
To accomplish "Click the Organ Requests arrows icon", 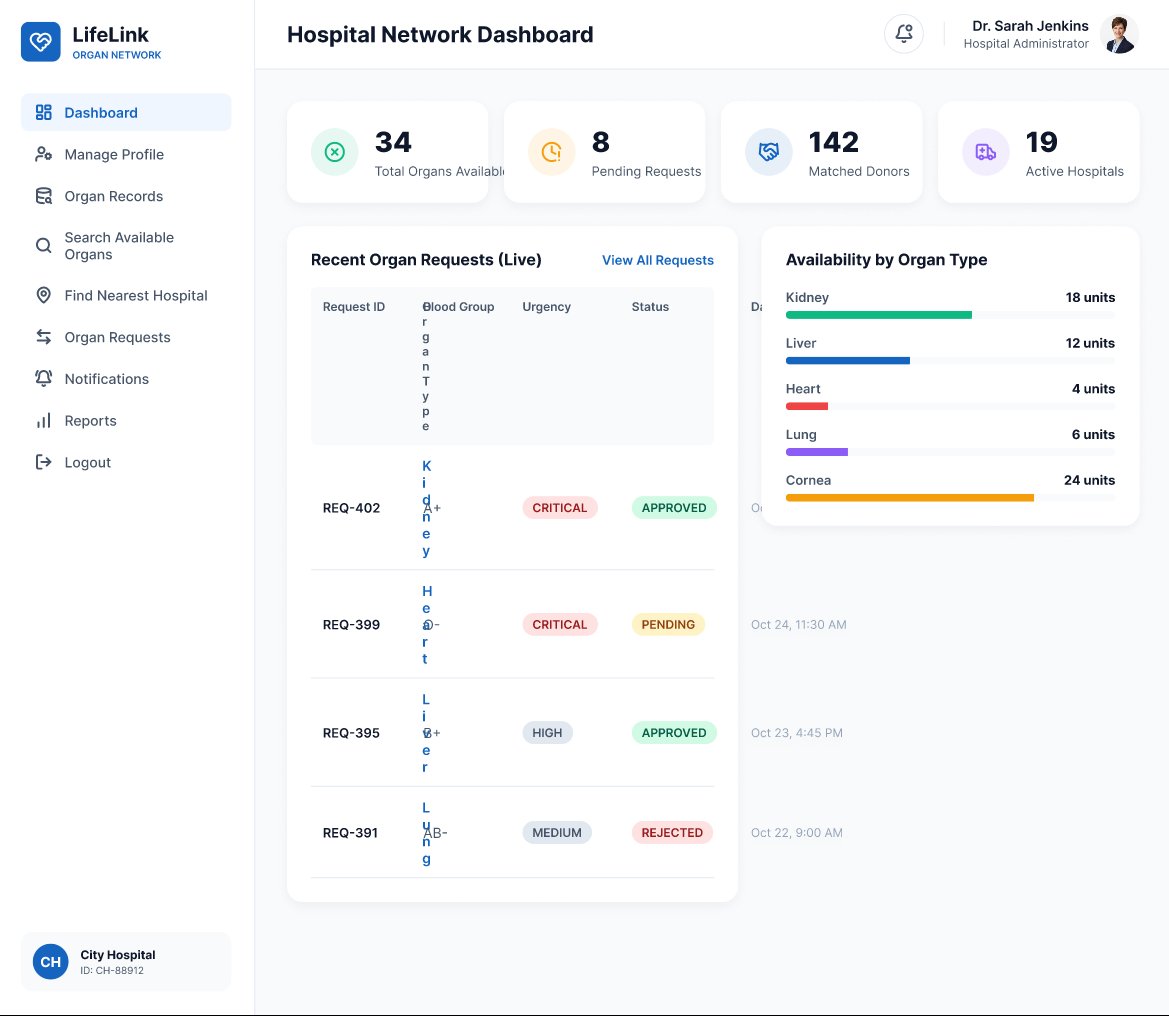I will 44,337.
